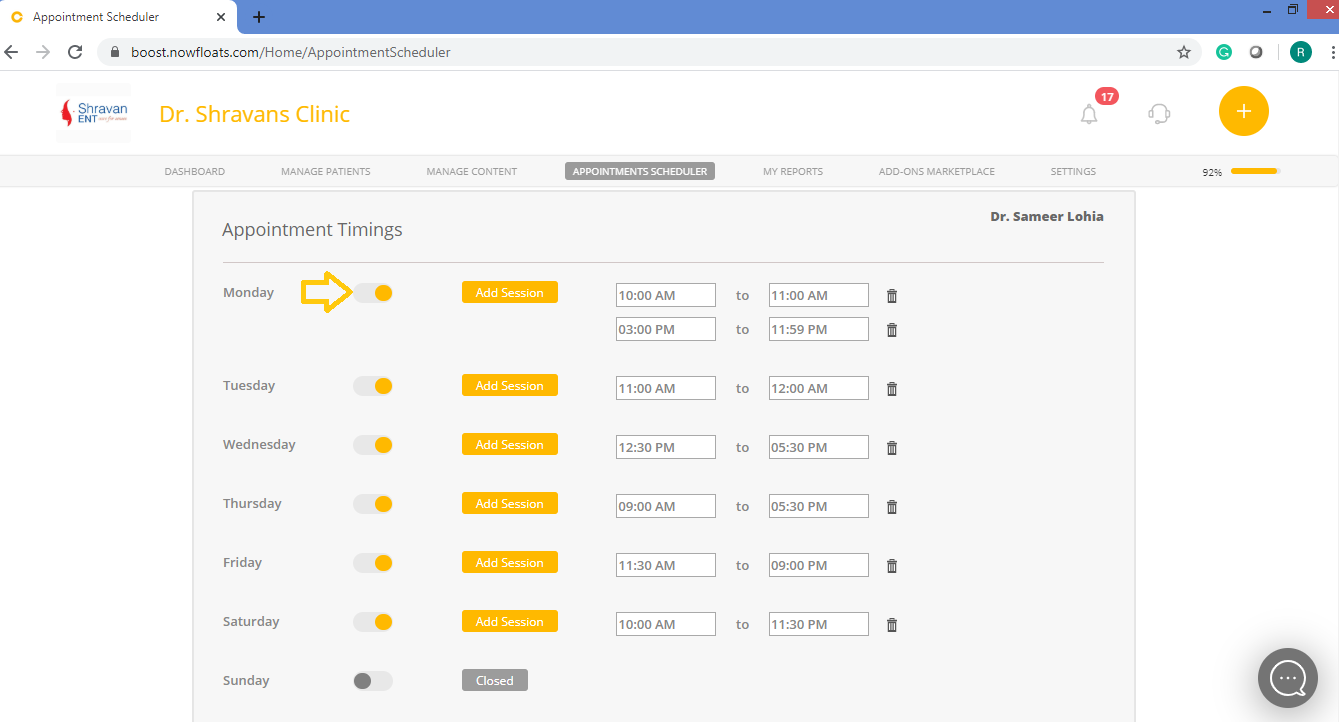Remove Tuesday session using trash icon

(892, 389)
